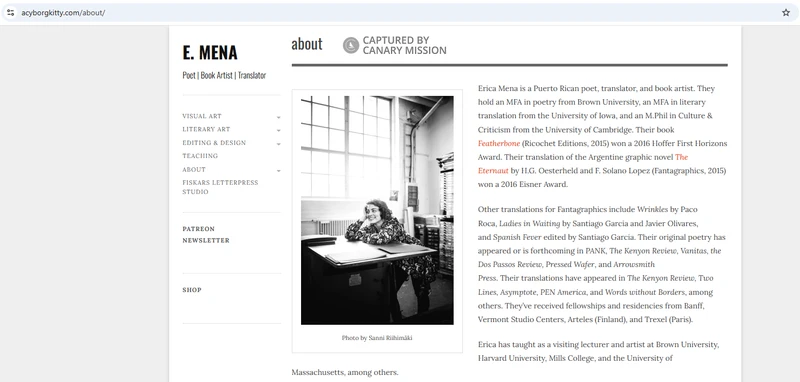Bookmark page with the star icon
Screen dimensions: 800x382
point(786,13)
